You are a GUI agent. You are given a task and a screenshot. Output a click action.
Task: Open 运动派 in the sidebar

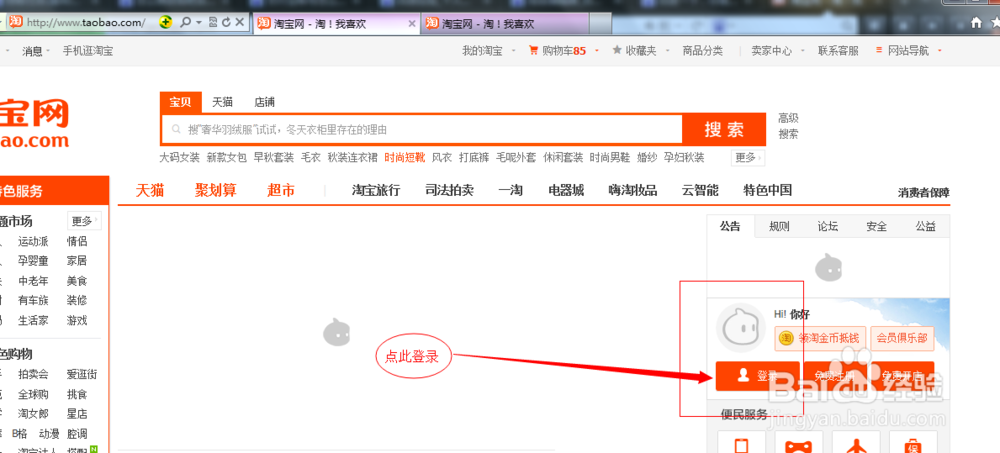tap(33, 242)
